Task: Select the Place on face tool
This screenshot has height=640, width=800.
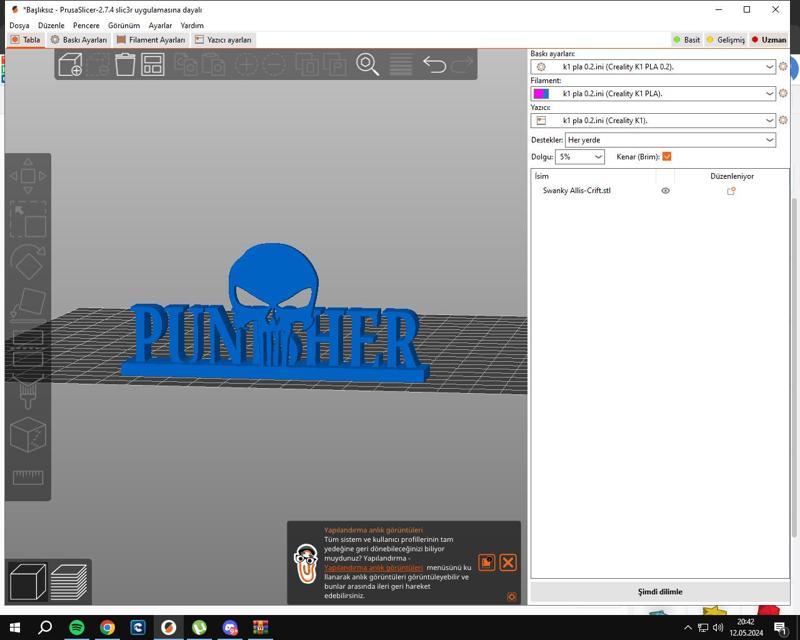Action: [28, 305]
